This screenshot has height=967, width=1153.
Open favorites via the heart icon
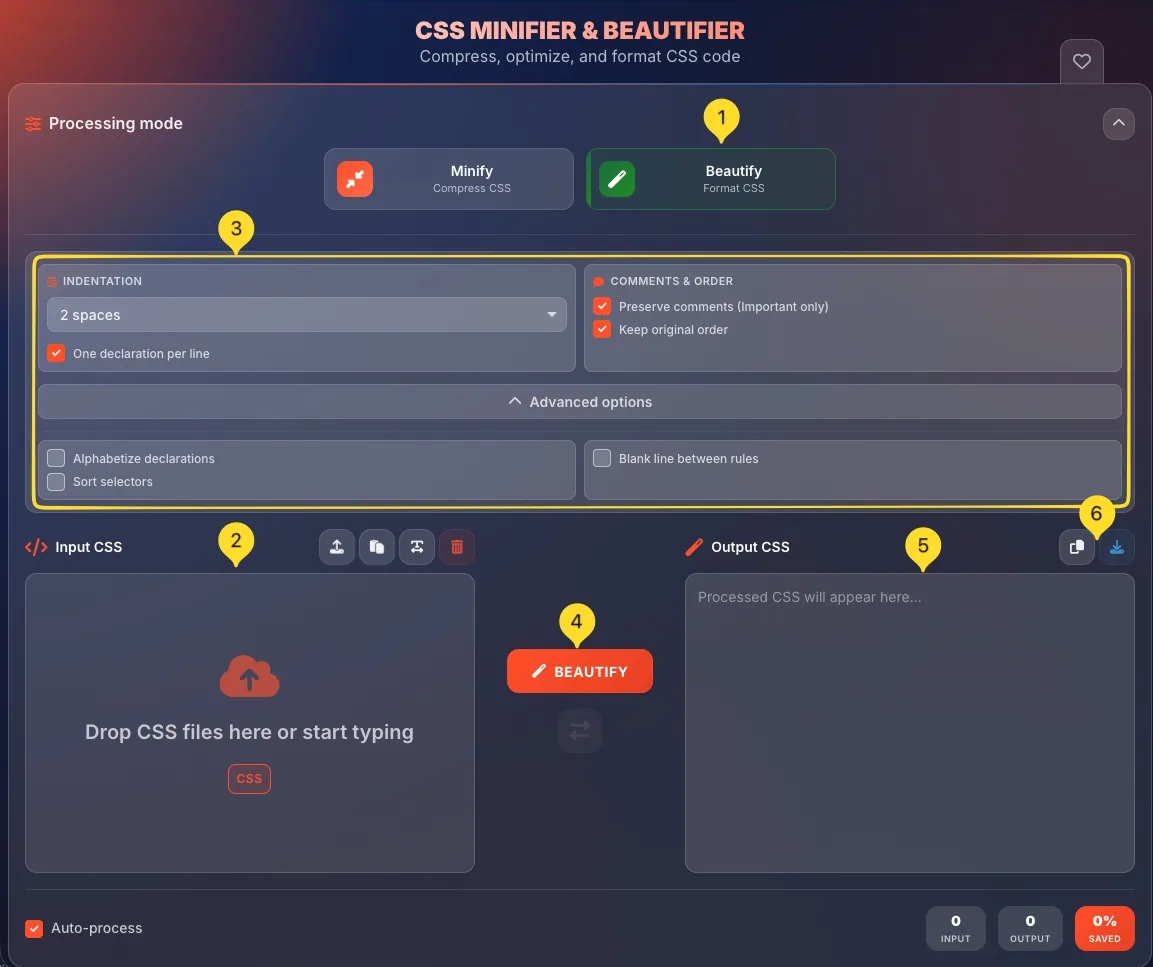coord(1081,61)
